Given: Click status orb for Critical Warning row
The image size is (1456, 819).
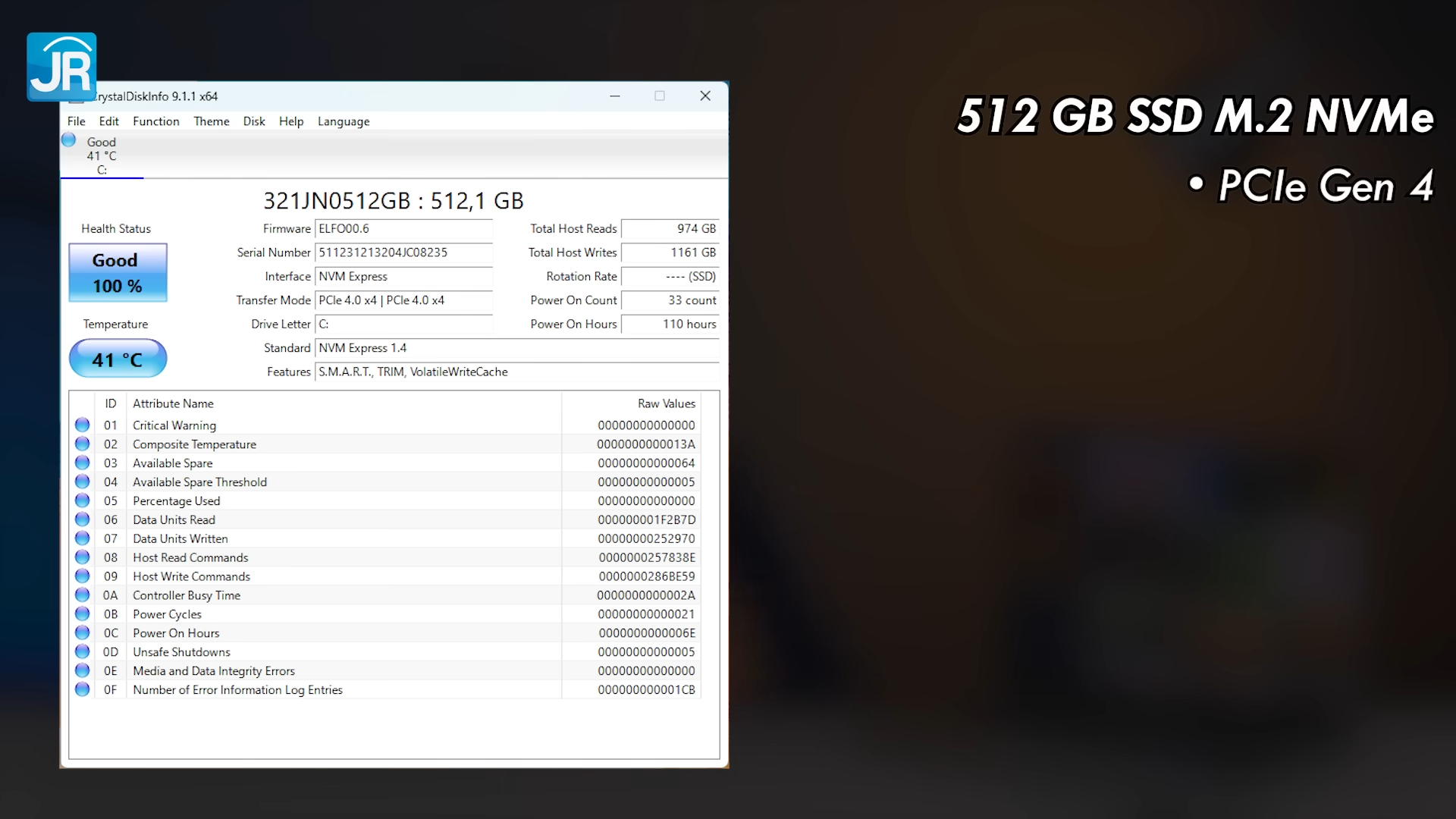Looking at the screenshot, I should tap(82, 425).
